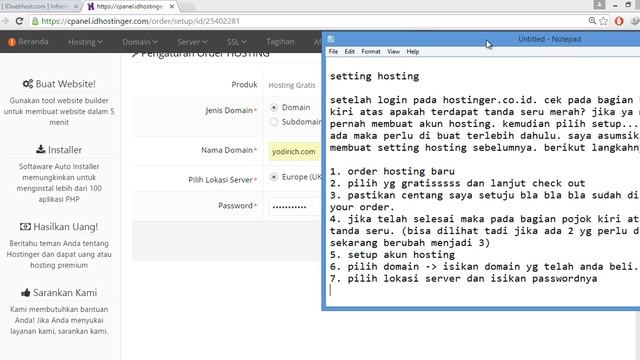
Task: Click the green padlock security icon
Action: coord(35,21)
